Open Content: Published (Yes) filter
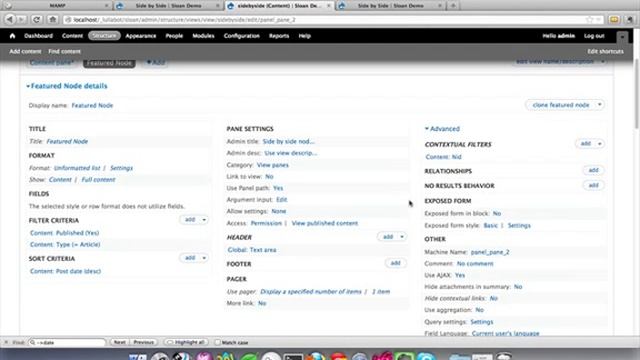Viewport: 640px width, 360px height. (x=64, y=233)
